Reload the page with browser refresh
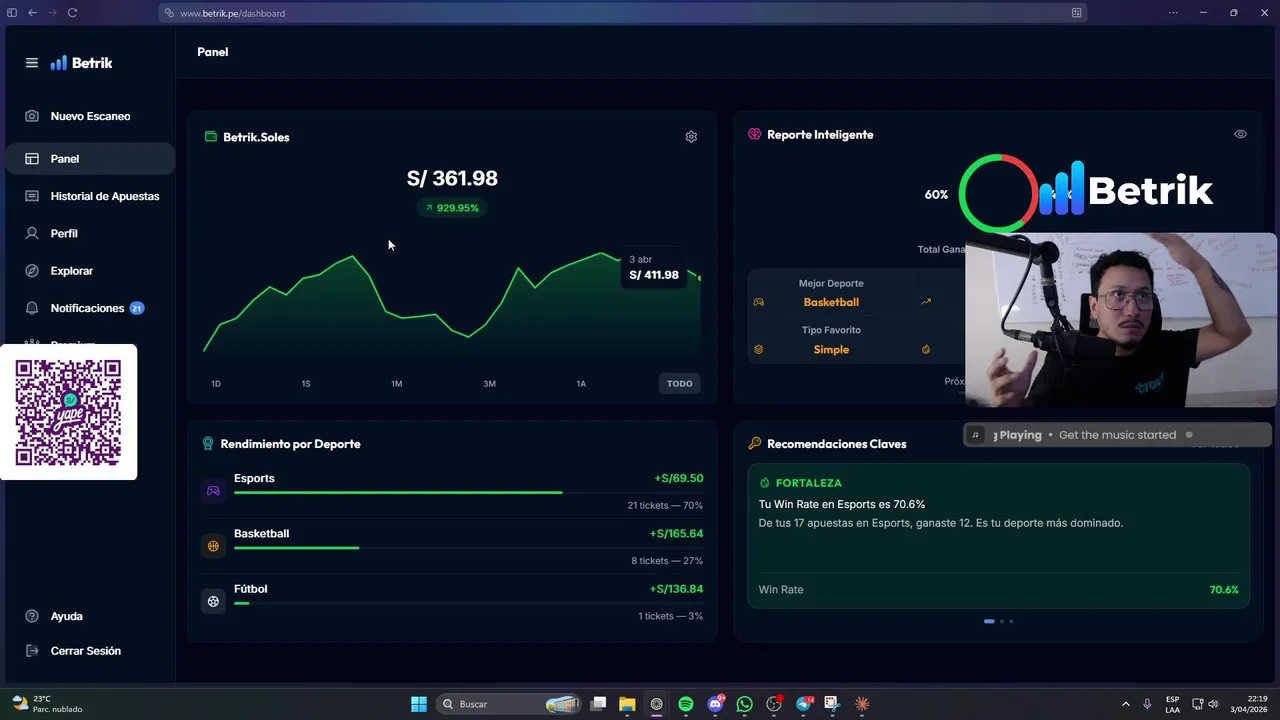The height and width of the screenshot is (720, 1280). pyautogui.click(x=73, y=13)
